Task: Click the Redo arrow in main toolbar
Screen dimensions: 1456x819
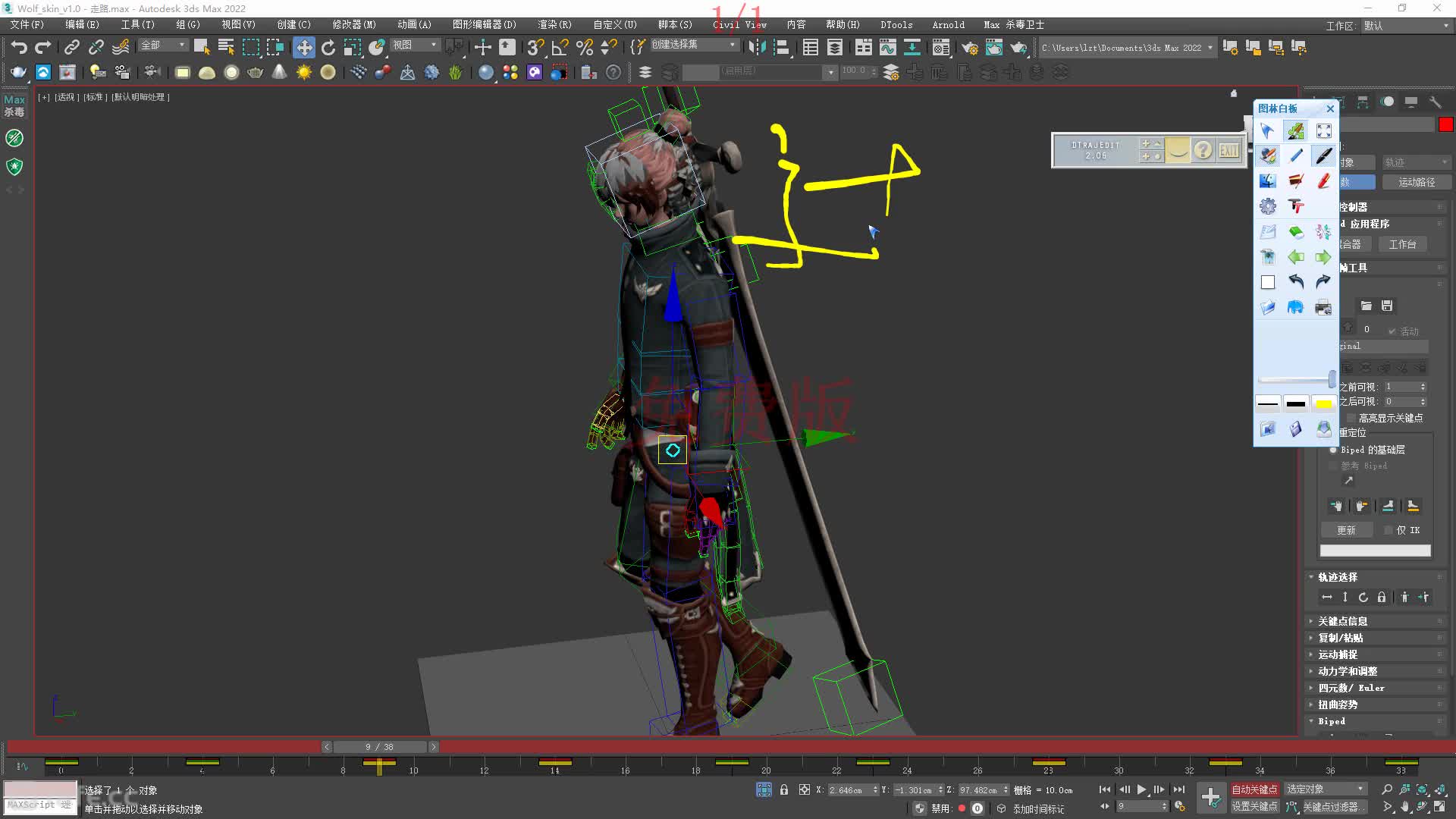Action: tap(43, 47)
